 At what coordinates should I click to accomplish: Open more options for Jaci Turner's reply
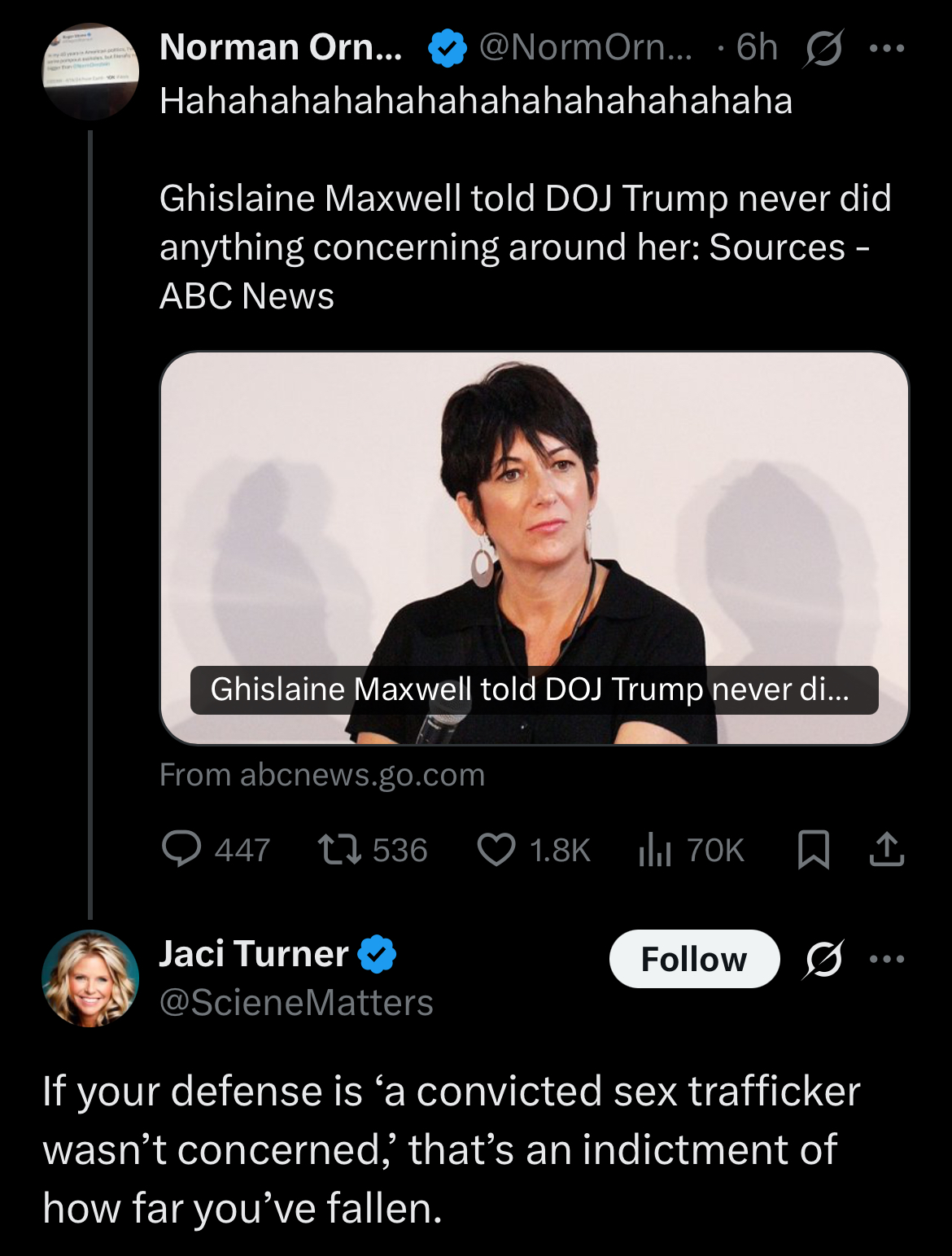click(887, 959)
